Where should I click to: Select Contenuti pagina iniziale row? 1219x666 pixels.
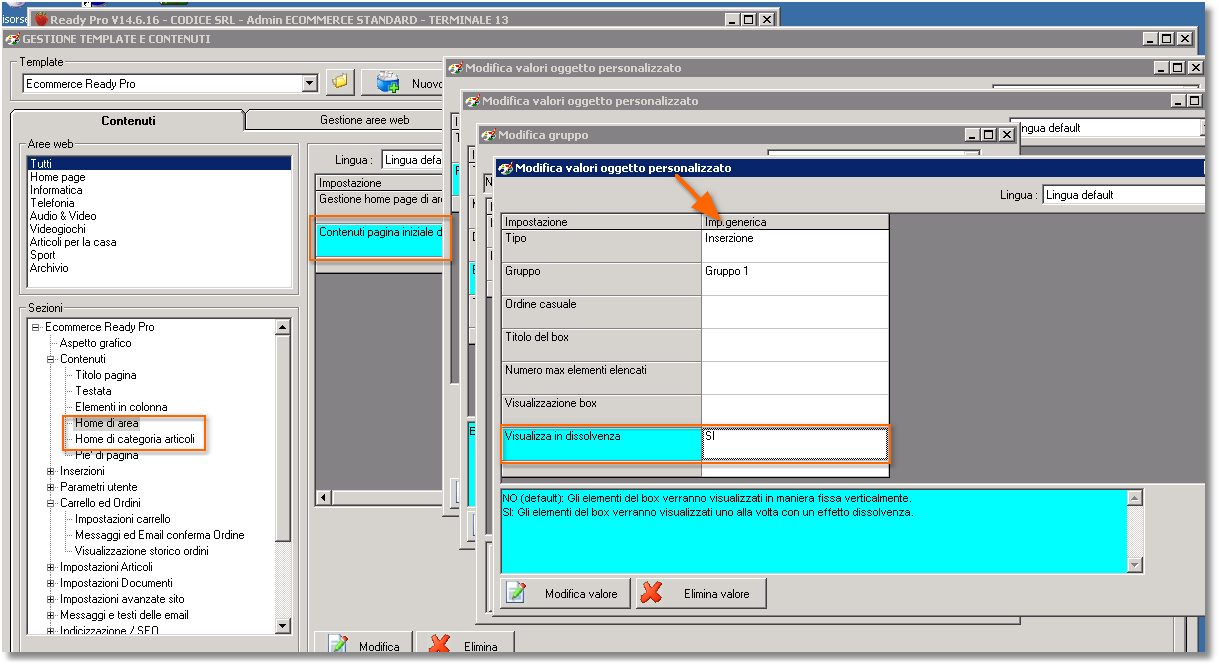point(380,239)
